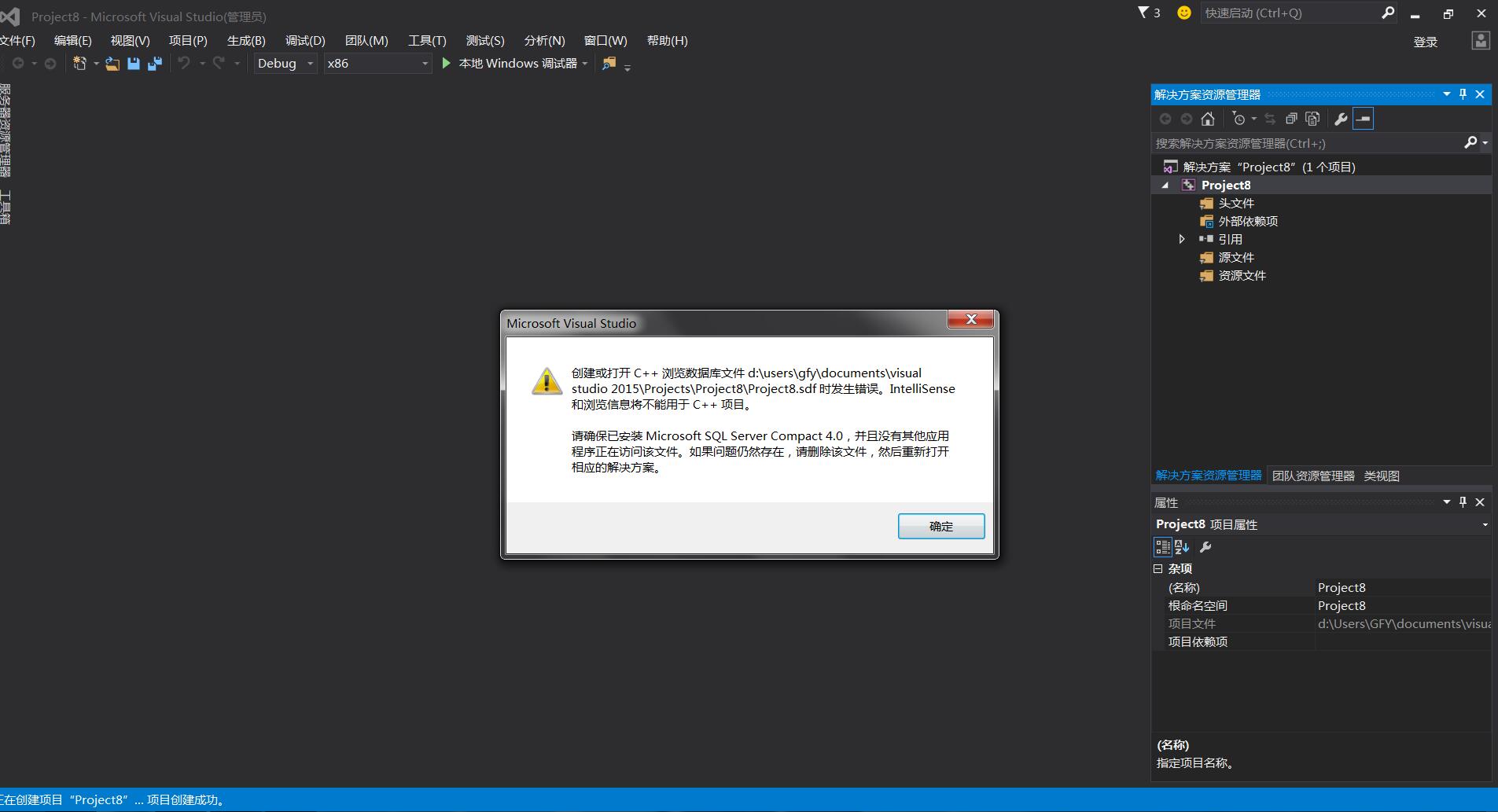The image size is (1498, 812).
Task: Click 登录 to sign in
Action: coord(1425,42)
